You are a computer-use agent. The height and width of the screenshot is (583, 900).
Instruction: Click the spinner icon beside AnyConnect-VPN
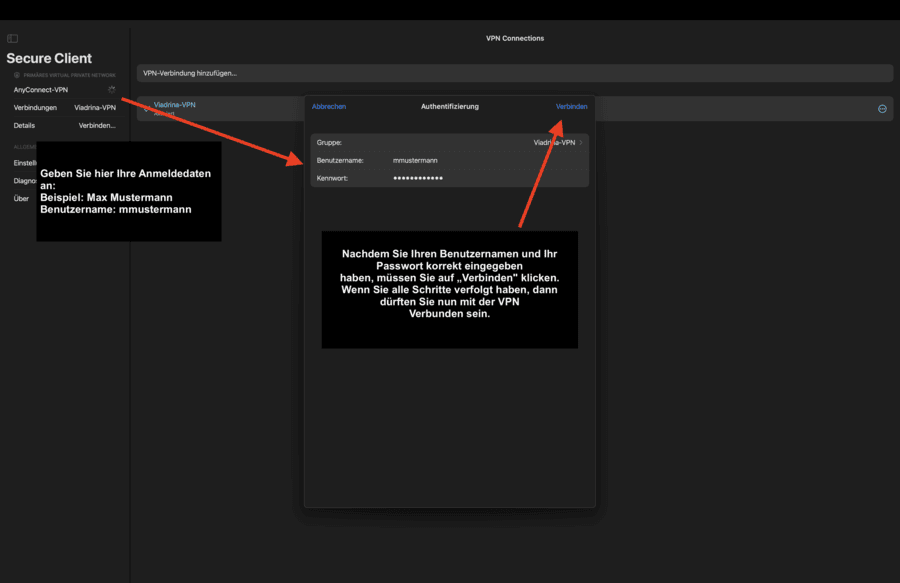coord(111,90)
